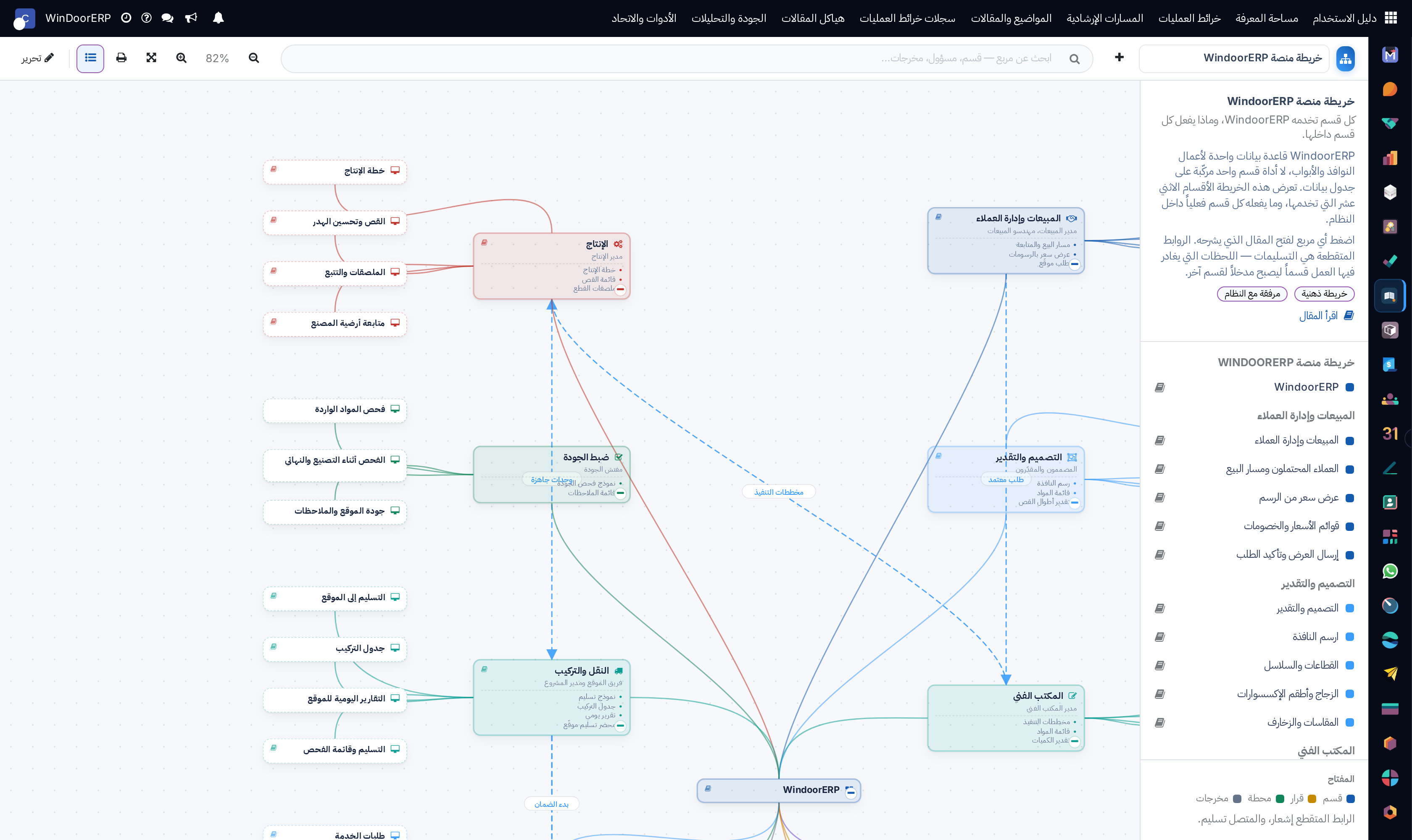Viewport: 1412px width, 840px height.
Task: Open the خرائط العمليات menu
Action: [x=1189, y=18]
